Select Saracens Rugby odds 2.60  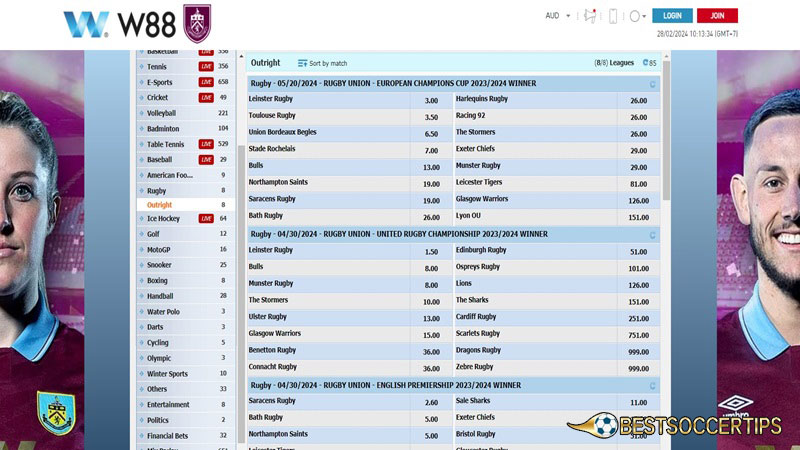pos(432,403)
